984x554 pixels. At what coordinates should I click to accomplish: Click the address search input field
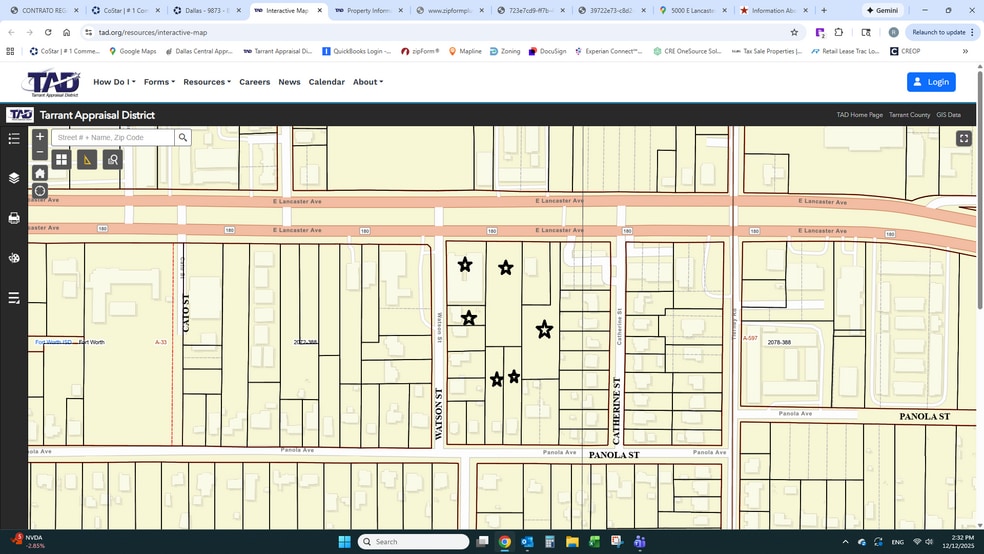(113, 138)
